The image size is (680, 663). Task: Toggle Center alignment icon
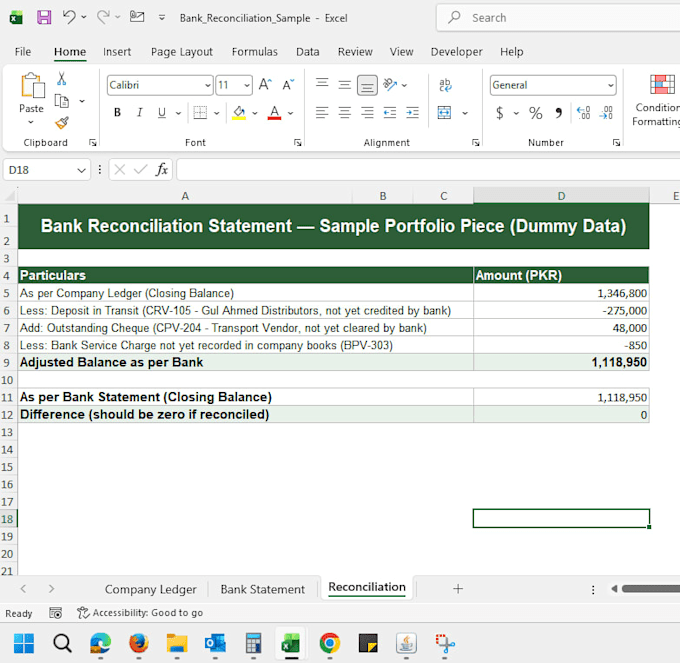(345, 113)
